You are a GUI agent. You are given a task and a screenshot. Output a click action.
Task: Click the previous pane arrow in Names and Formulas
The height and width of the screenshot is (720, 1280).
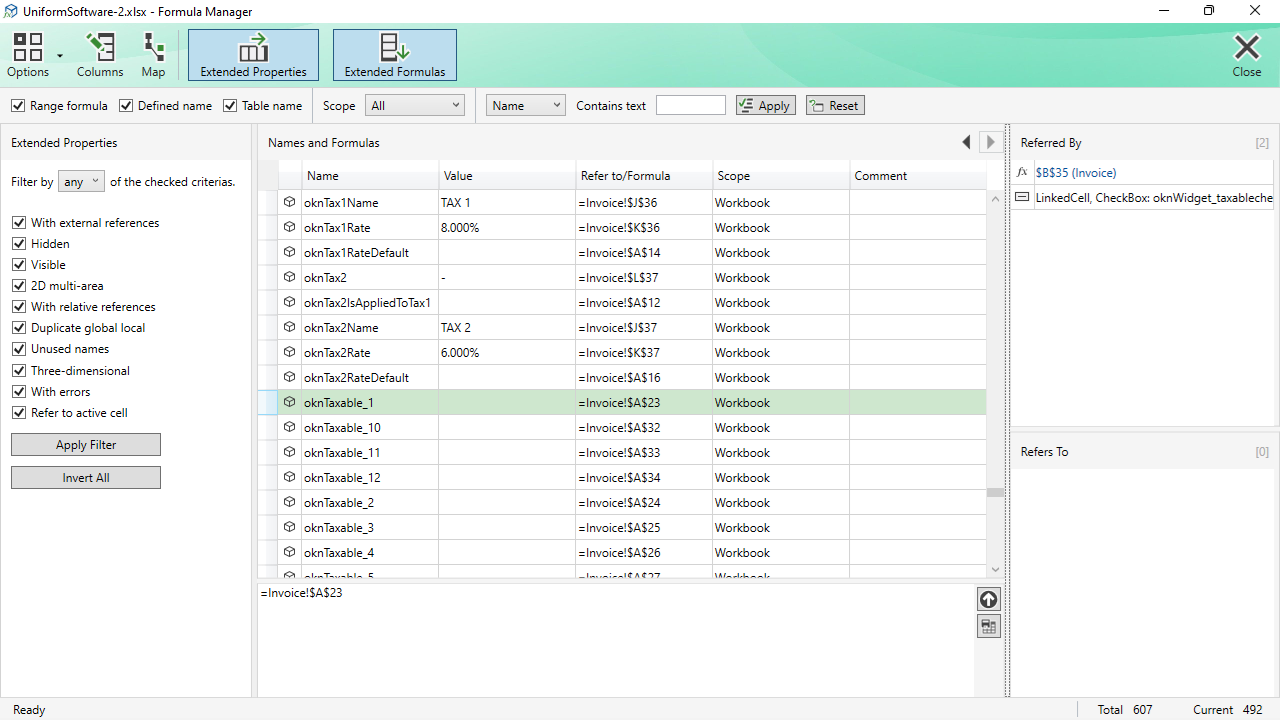[x=966, y=142]
